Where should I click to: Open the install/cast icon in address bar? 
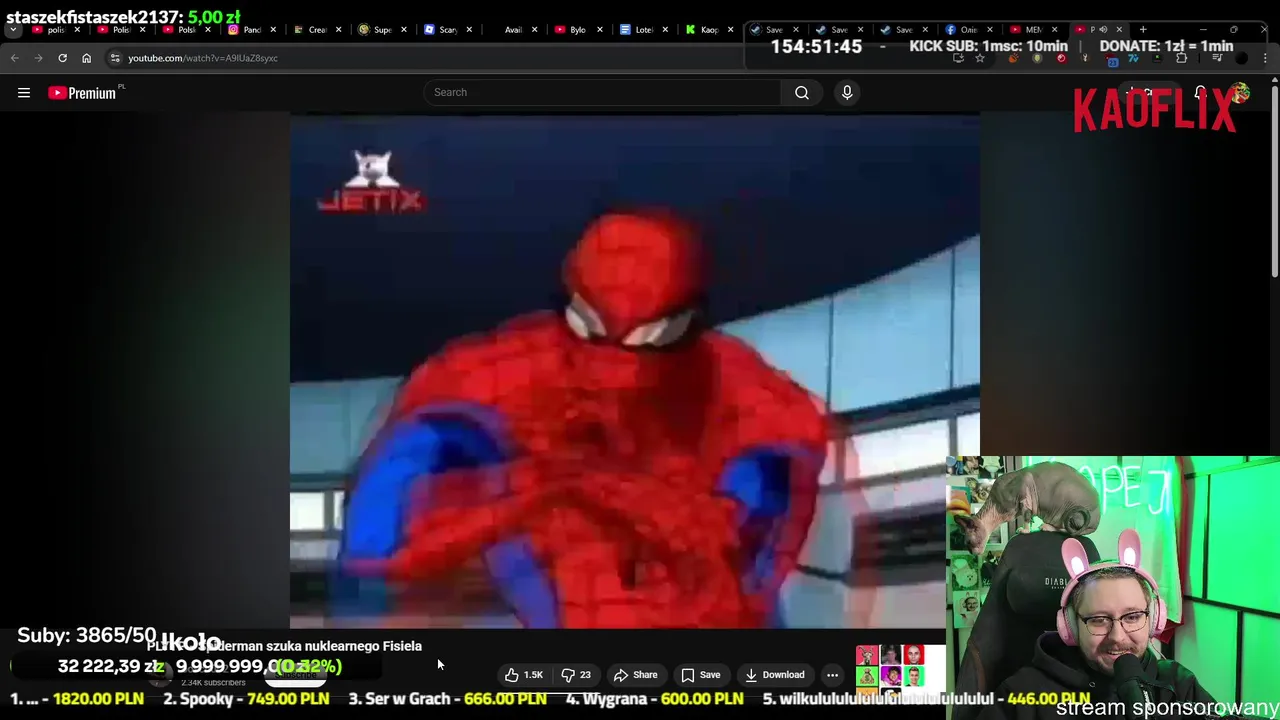click(958, 58)
